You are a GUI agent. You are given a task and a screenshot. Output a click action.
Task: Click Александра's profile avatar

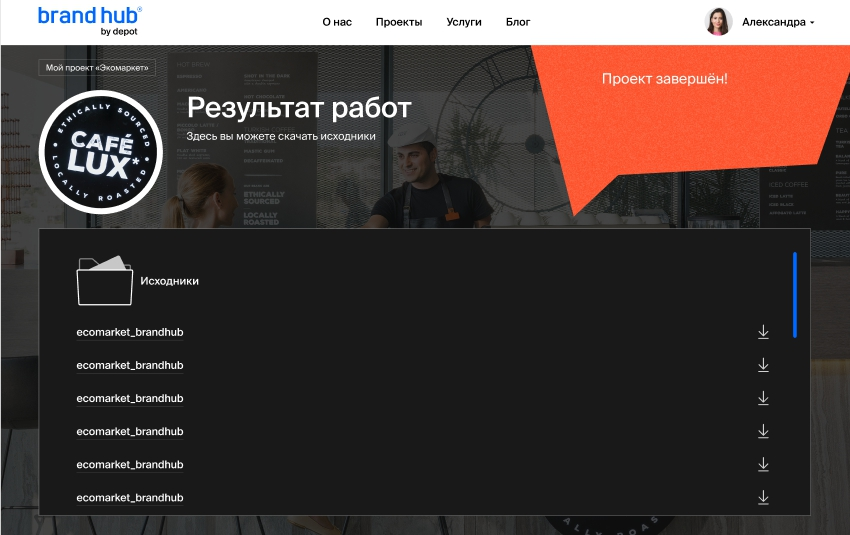pyautogui.click(x=718, y=22)
